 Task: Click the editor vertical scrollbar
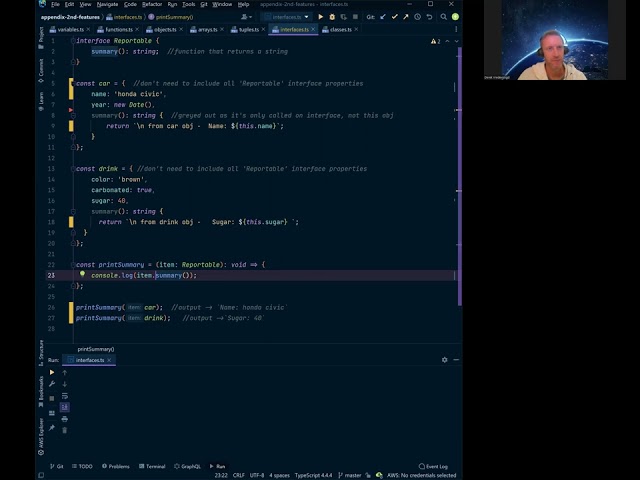pos(460,176)
